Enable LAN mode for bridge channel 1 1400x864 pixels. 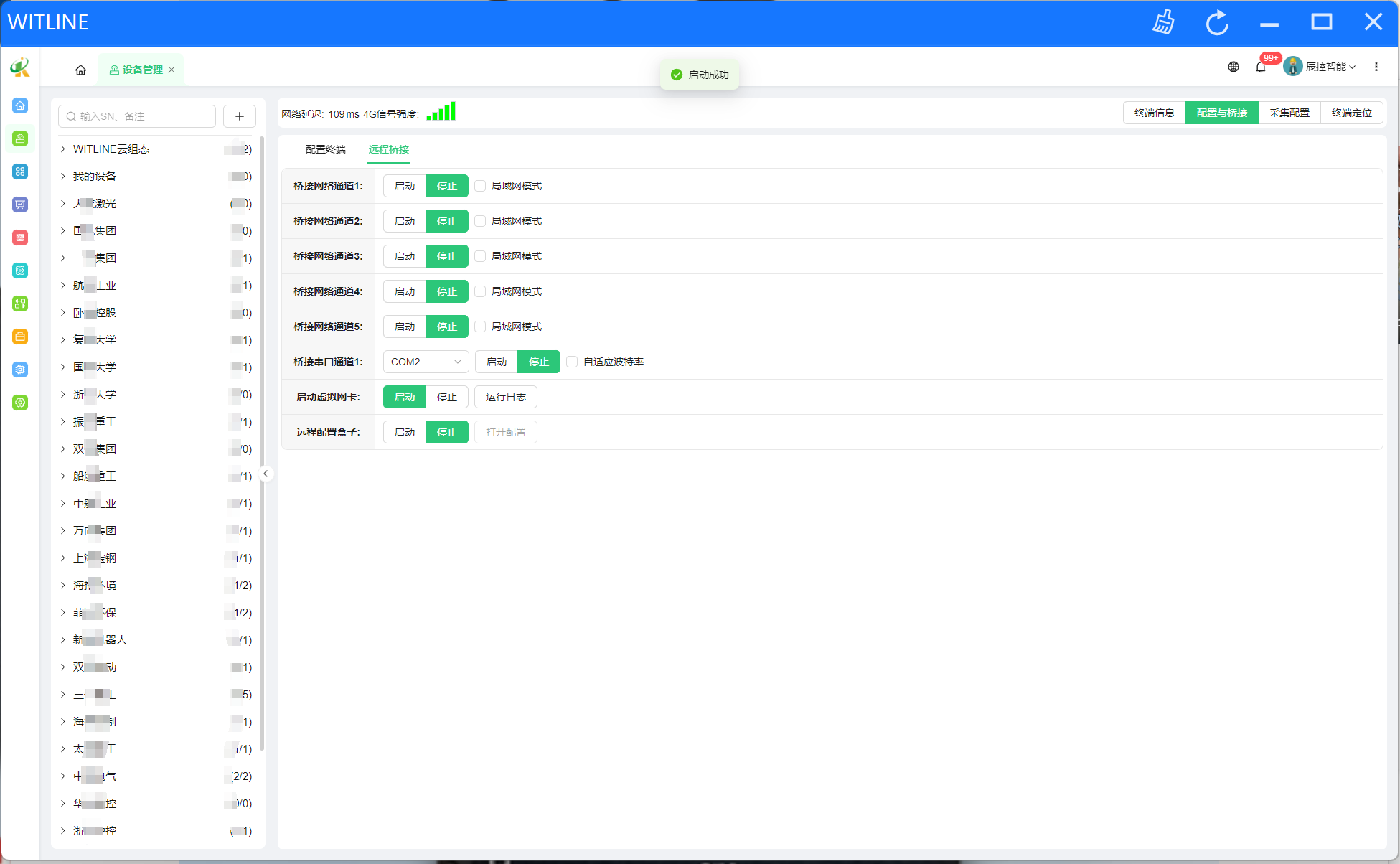tap(481, 186)
